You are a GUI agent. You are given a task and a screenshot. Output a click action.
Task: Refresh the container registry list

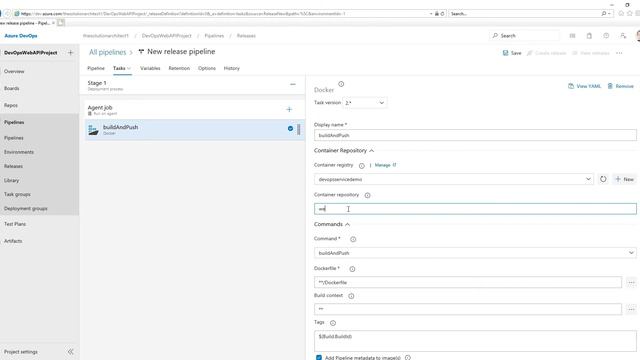[603, 179]
